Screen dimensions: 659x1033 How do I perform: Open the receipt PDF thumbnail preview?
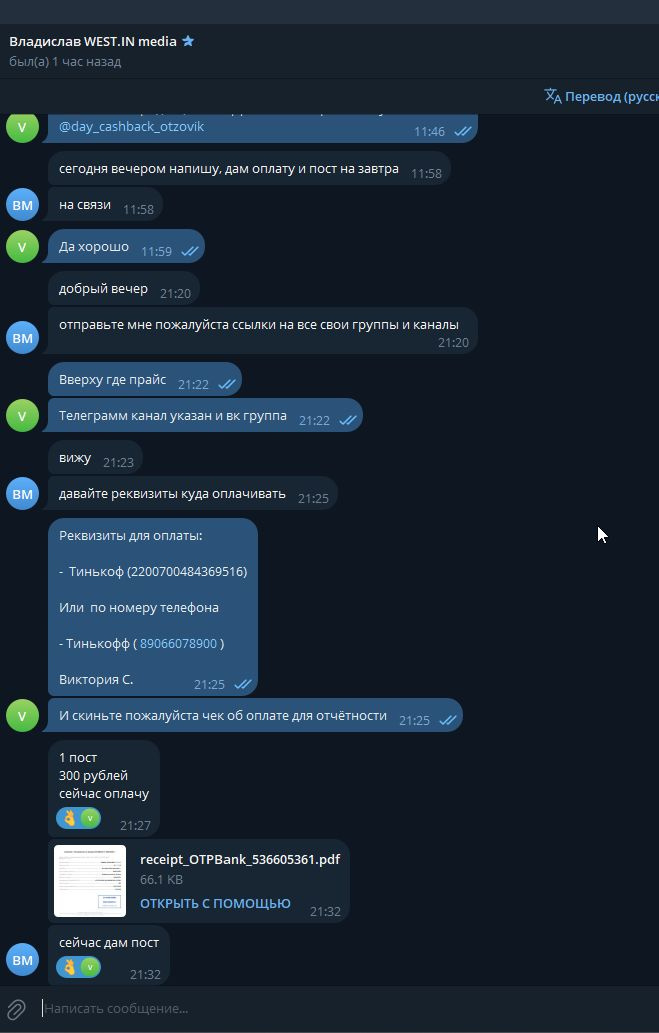[90, 881]
